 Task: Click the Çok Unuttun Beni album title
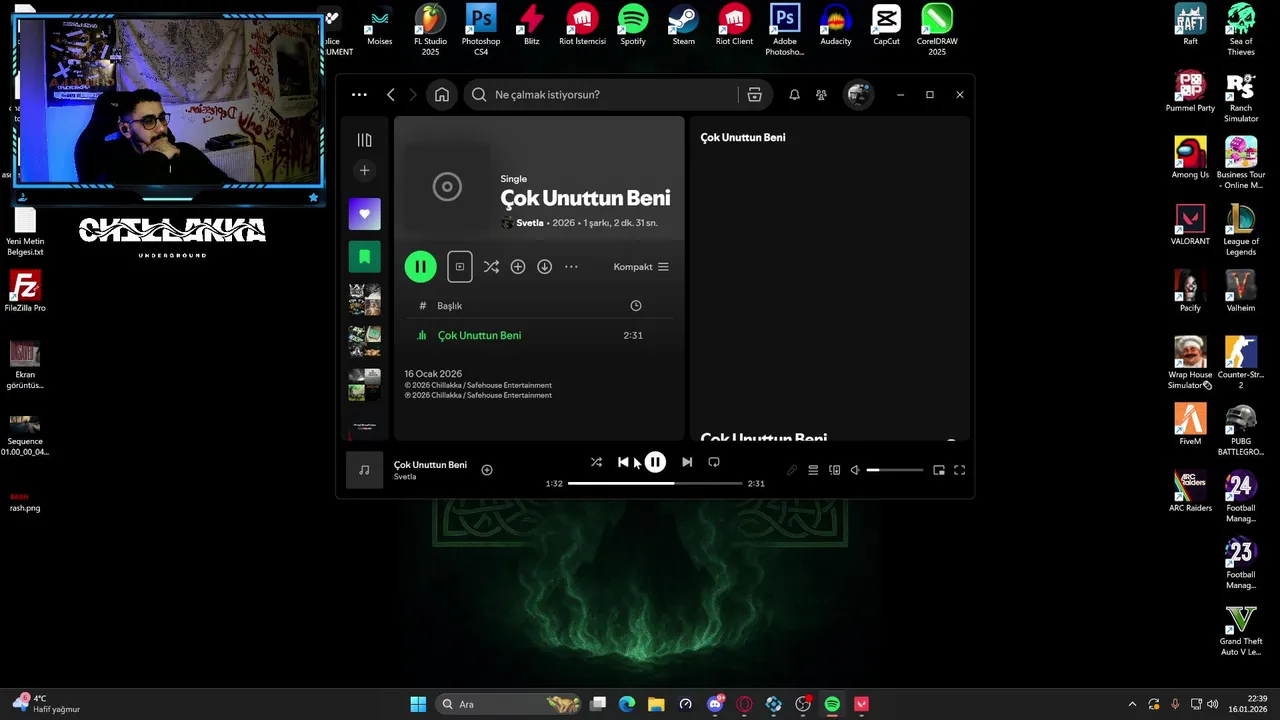585,199
